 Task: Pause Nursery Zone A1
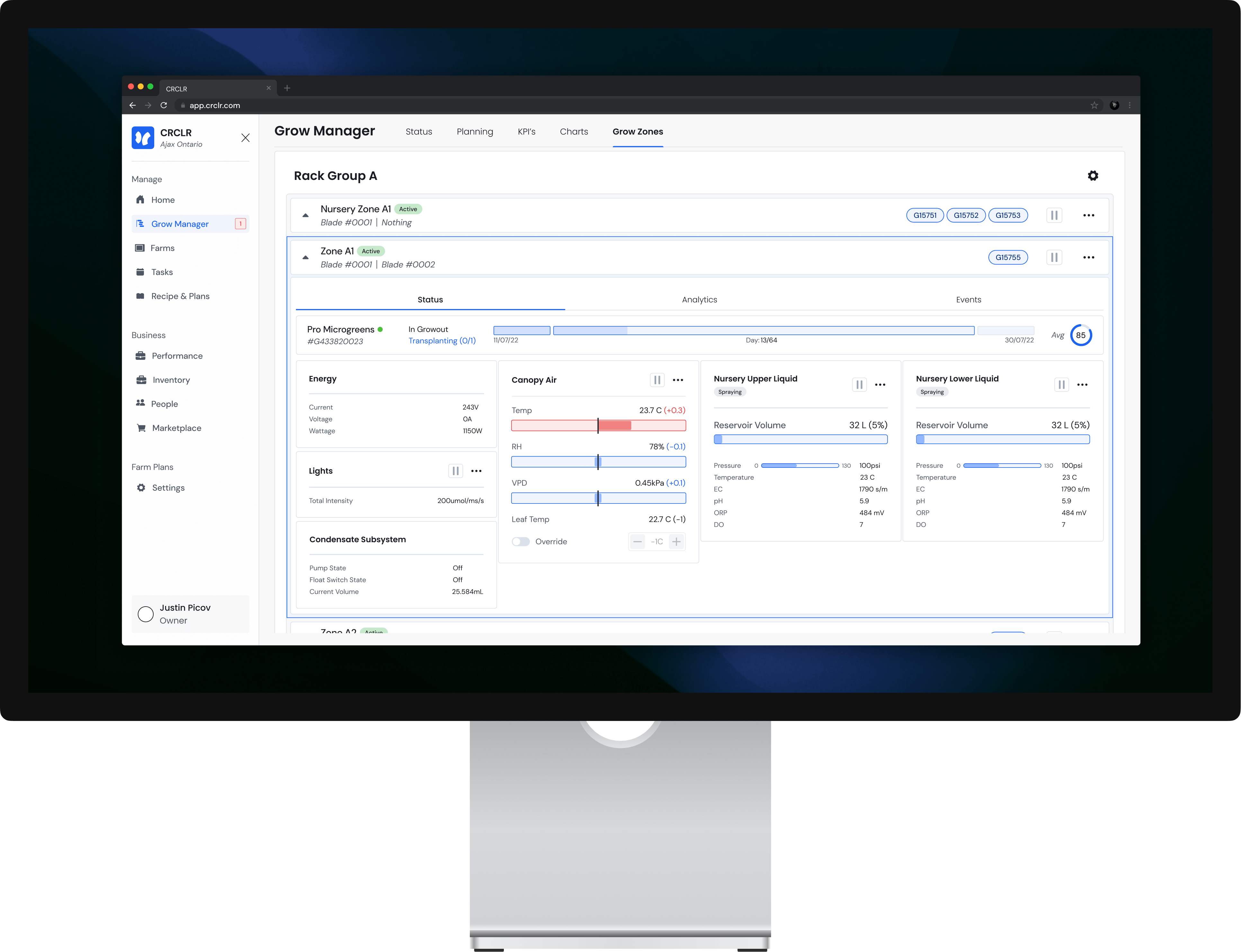tap(1054, 215)
